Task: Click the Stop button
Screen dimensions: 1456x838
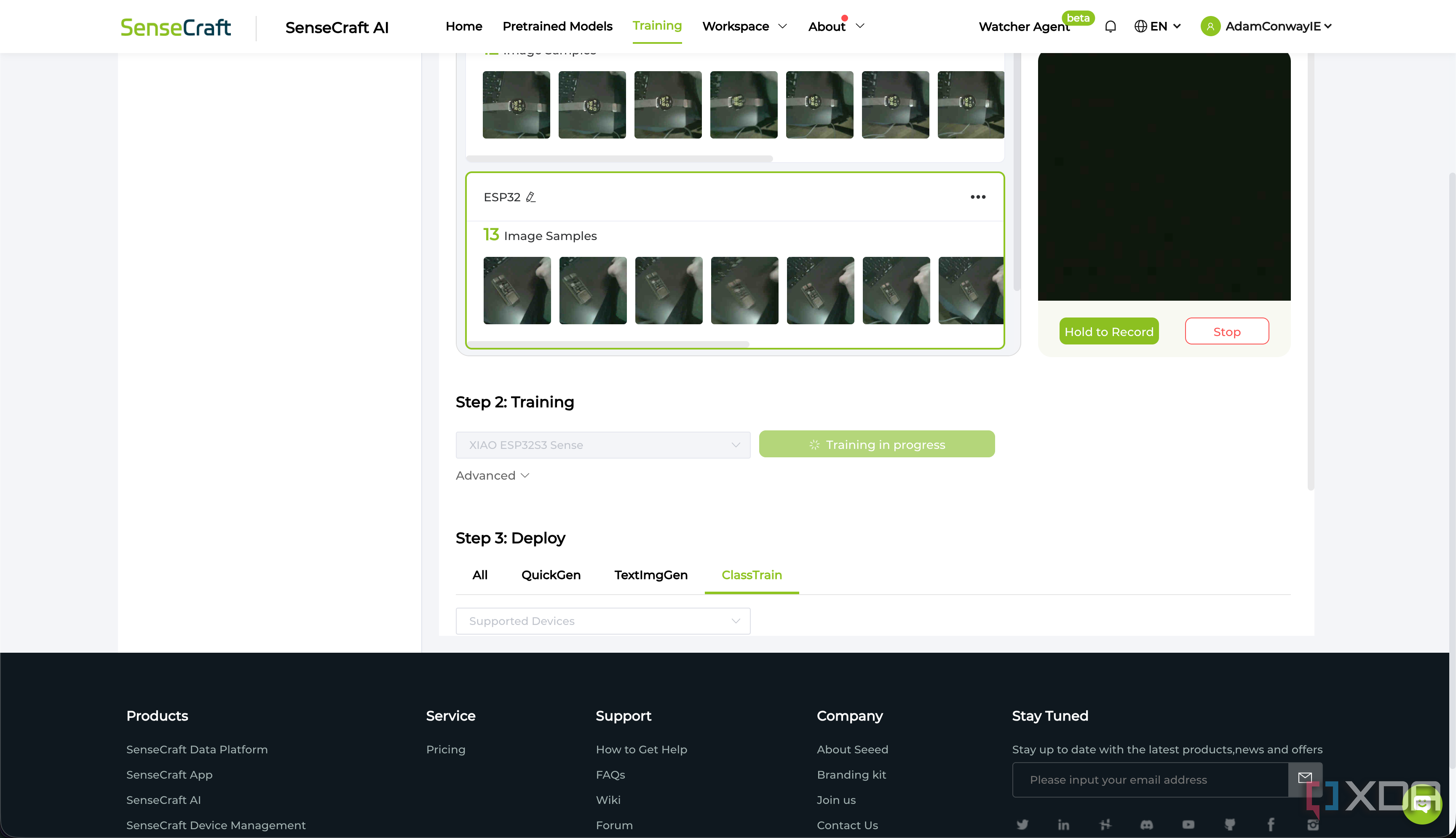Action: [x=1226, y=331]
